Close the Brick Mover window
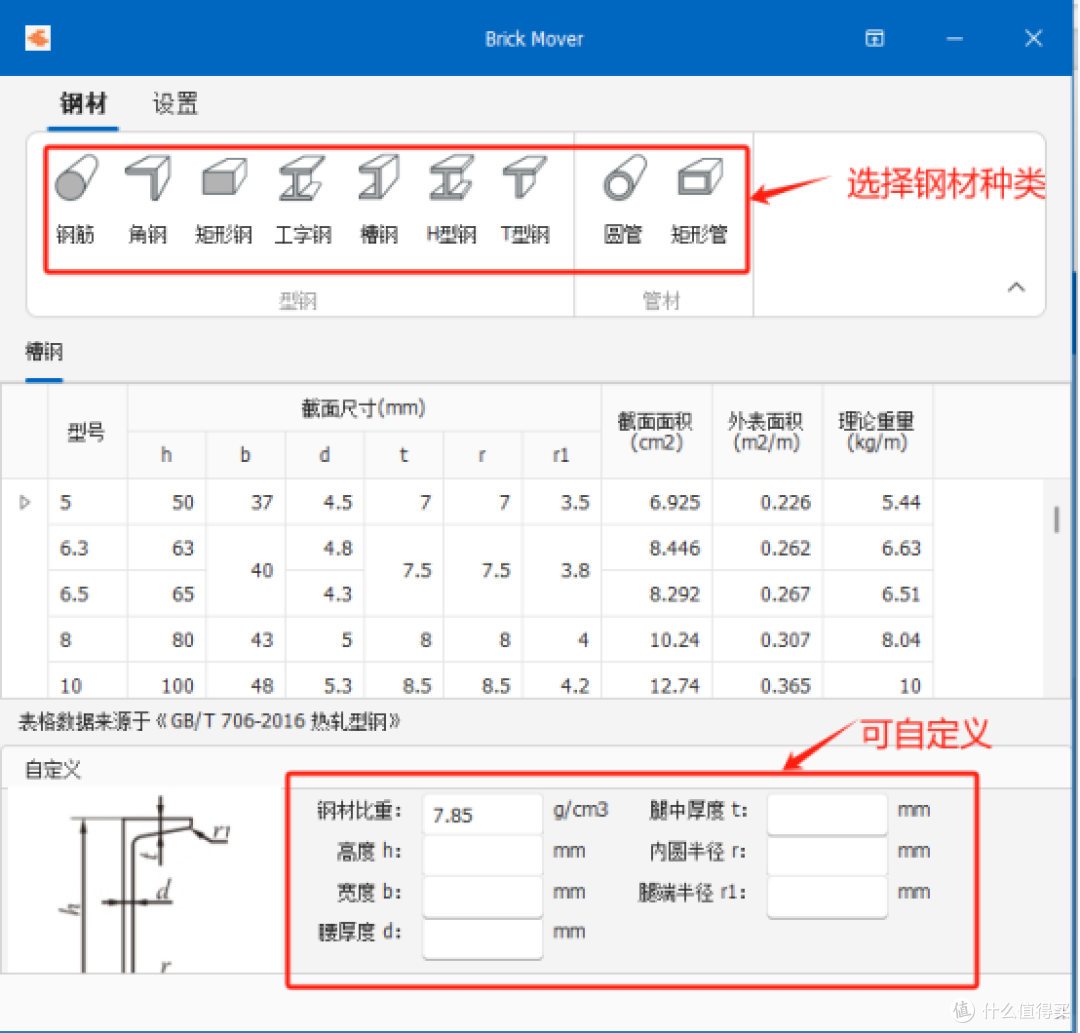This screenshot has height=1033, width=1080. 1033,38
